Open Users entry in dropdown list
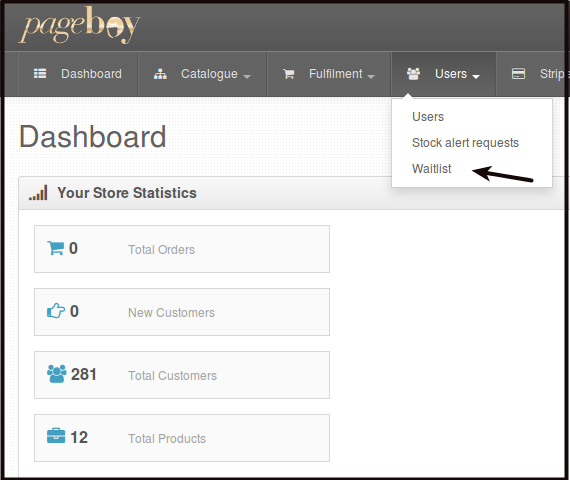 pyautogui.click(x=428, y=117)
